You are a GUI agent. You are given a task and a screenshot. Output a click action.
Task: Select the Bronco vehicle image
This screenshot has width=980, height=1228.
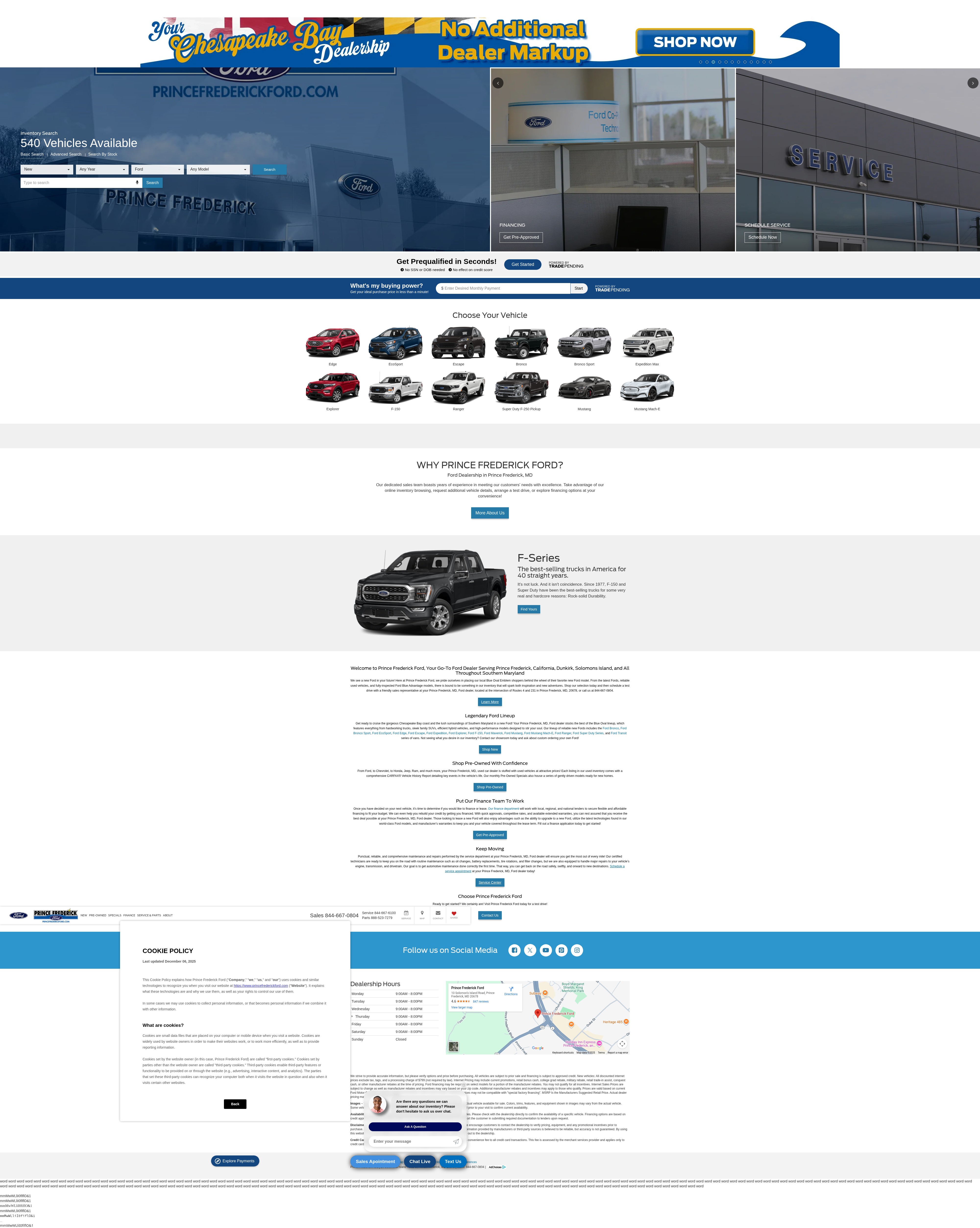coord(522,342)
